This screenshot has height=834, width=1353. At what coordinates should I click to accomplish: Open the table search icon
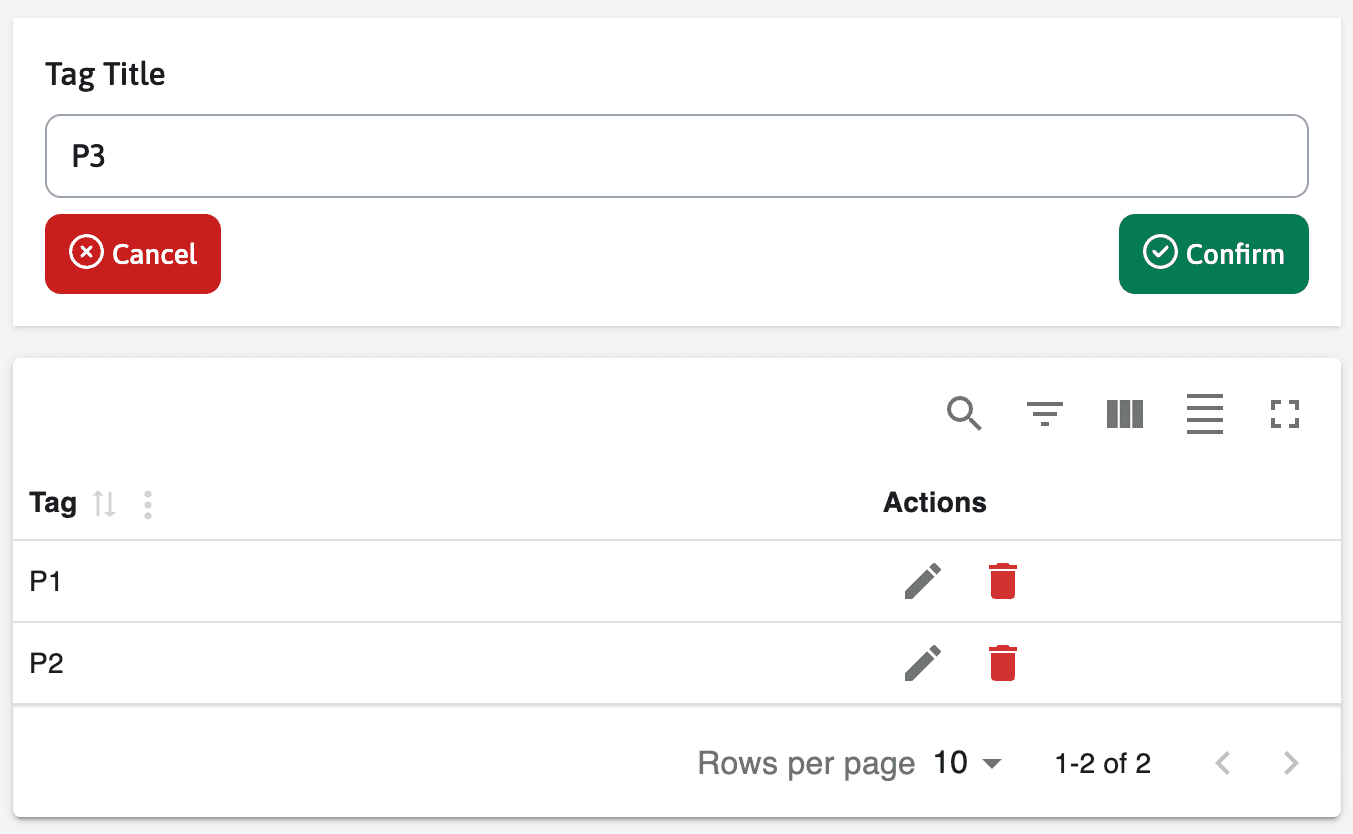click(x=964, y=414)
